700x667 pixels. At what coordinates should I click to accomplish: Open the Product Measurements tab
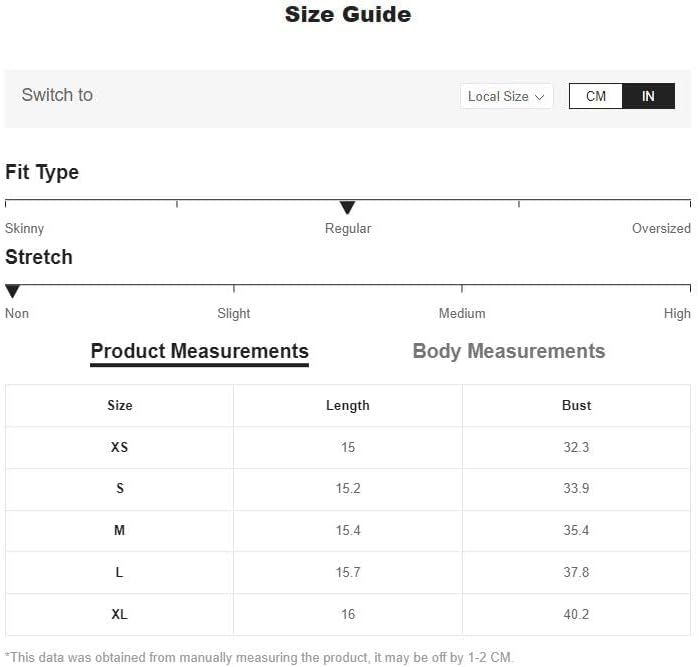point(199,351)
